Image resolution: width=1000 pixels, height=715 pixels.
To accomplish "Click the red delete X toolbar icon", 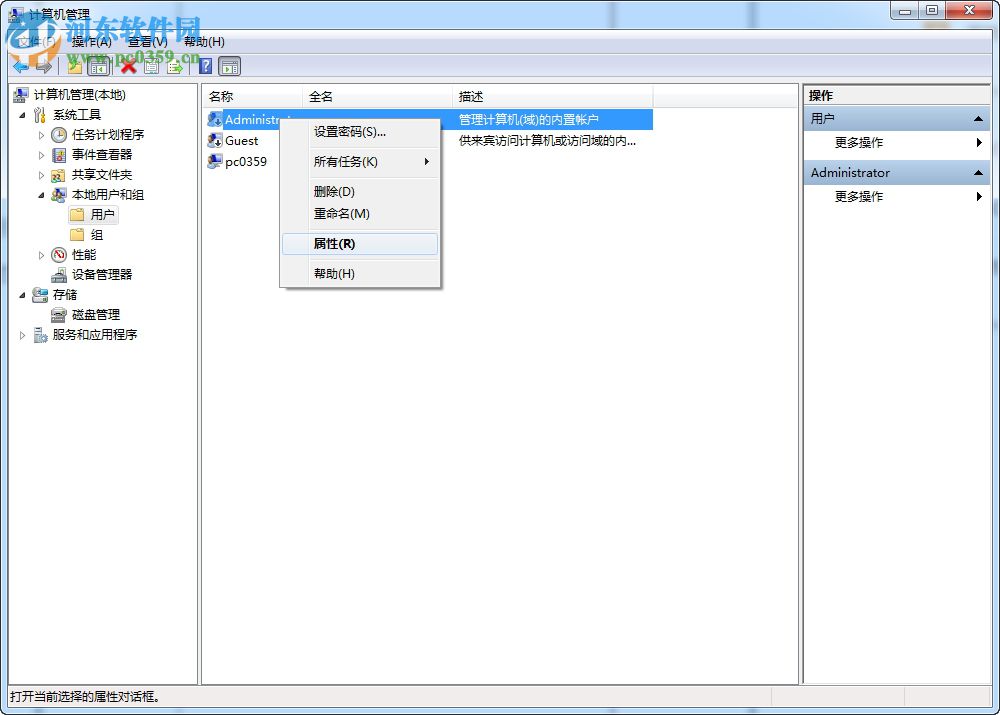I will (127, 66).
